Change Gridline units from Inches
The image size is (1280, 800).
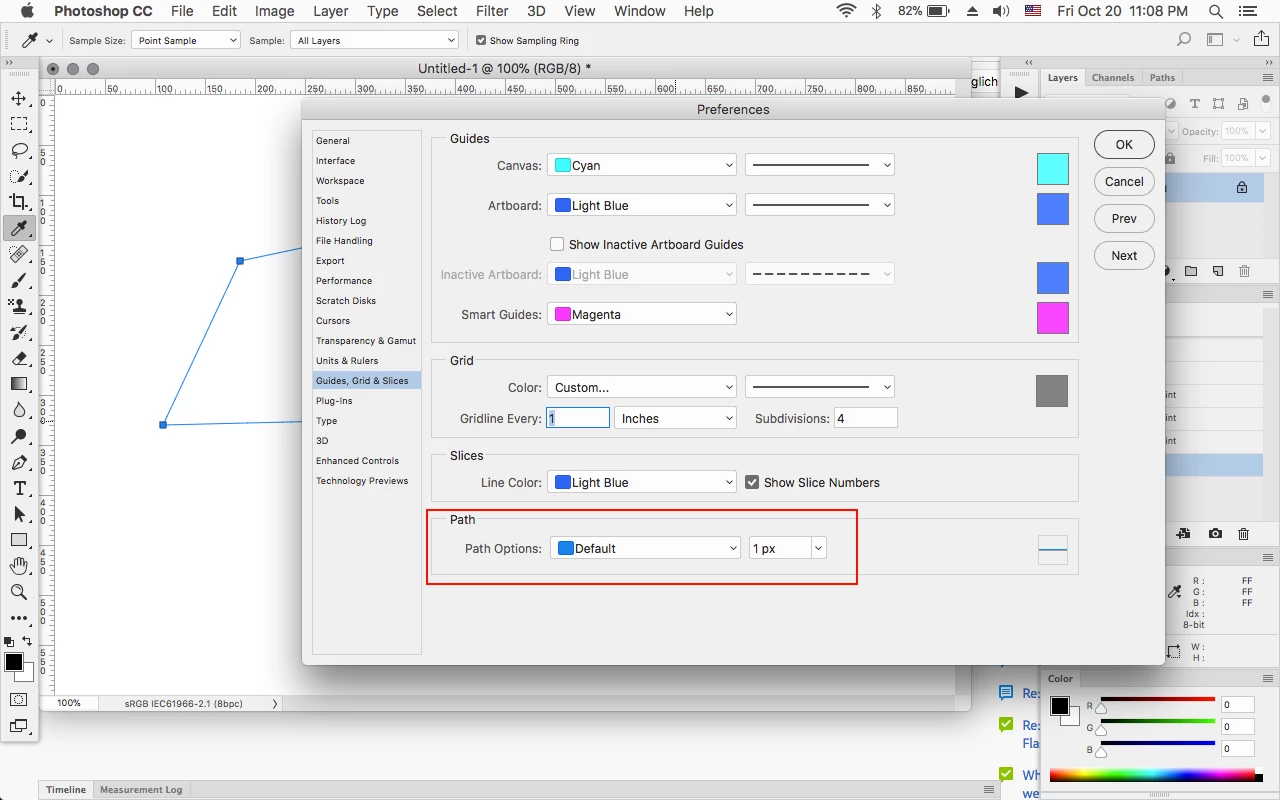pos(676,418)
